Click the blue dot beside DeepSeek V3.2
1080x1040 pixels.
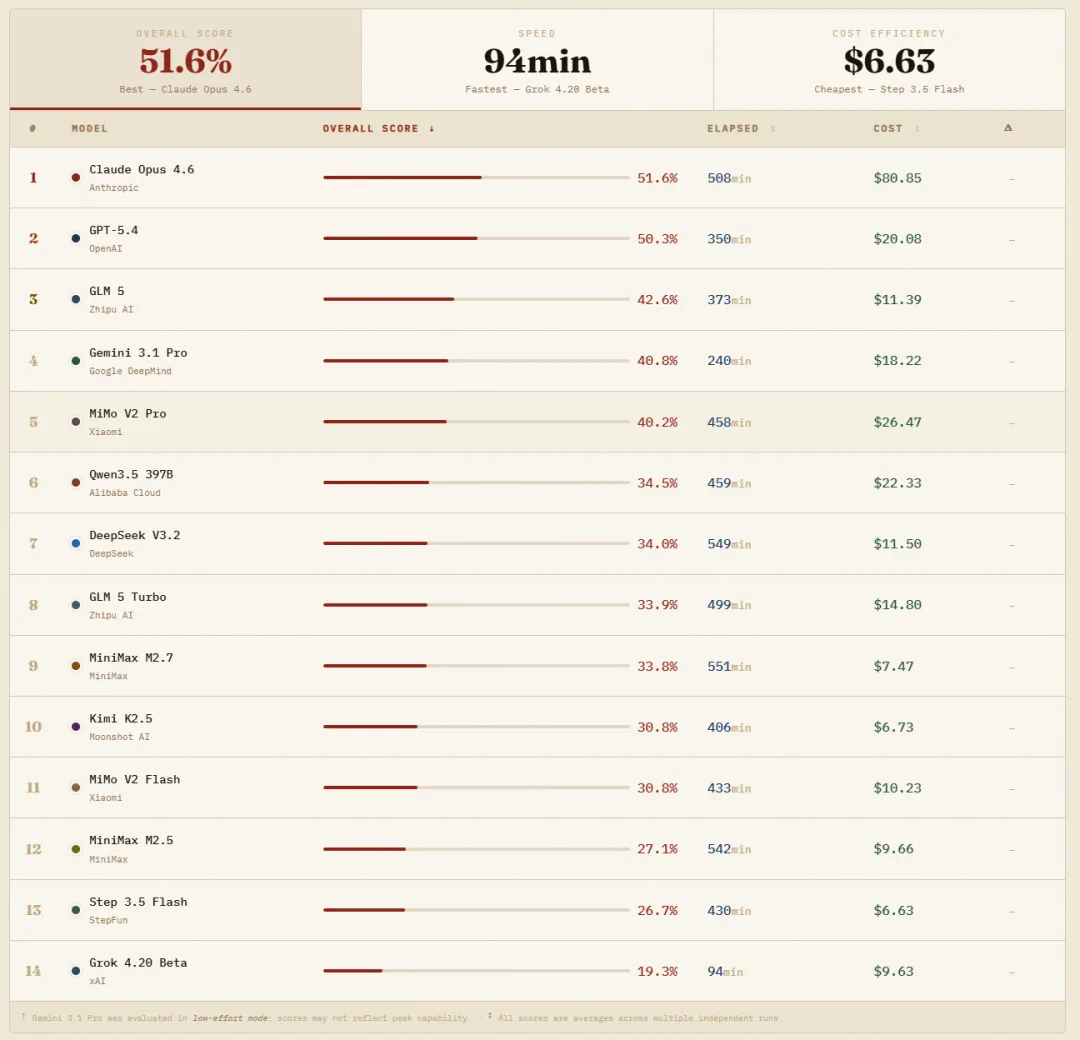click(76, 543)
